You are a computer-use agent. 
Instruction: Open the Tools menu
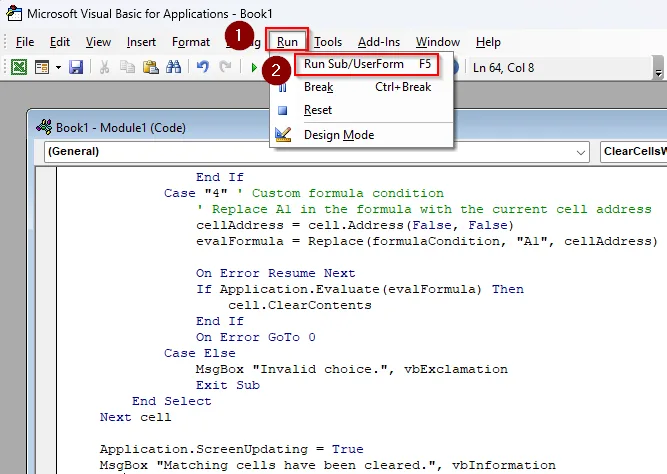click(328, 42)
